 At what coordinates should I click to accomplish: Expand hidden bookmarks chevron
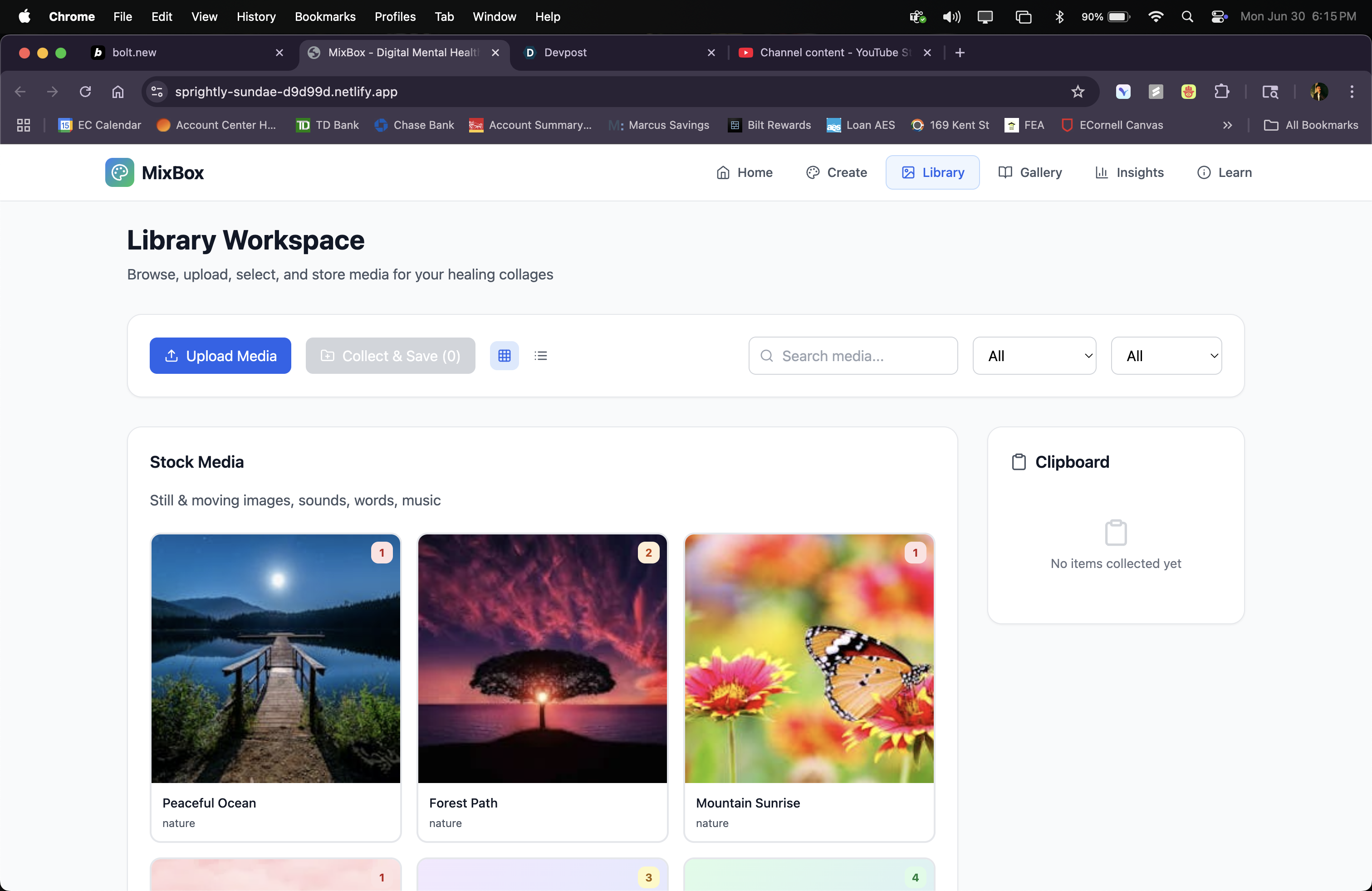(x=1227, y=125)
